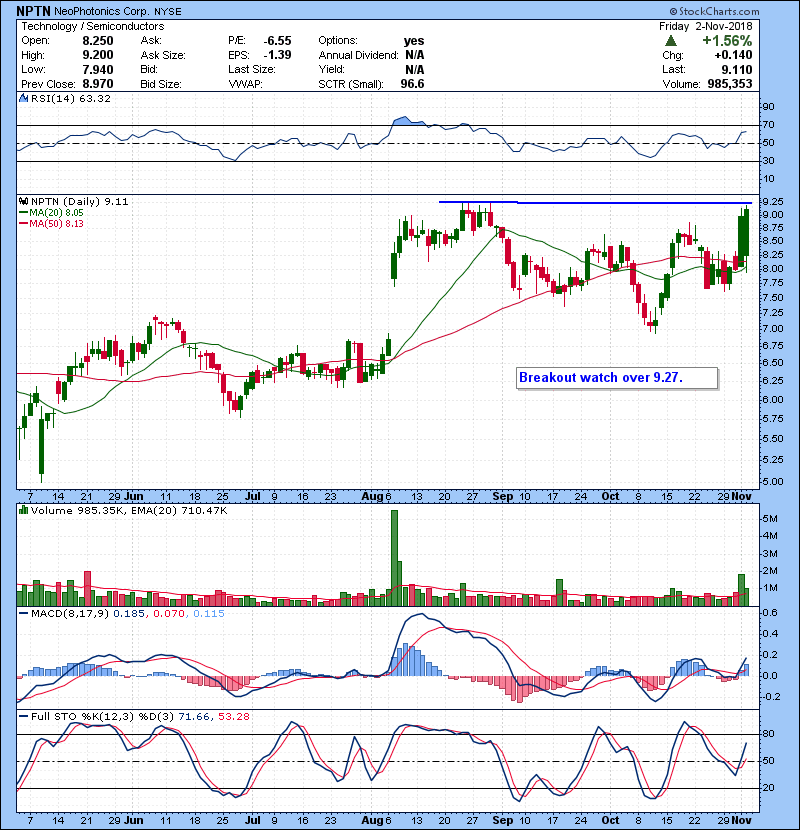Click the volume bars icon beside Volume label
Viewport: 800px width, 830px height.
coord(23,510)
